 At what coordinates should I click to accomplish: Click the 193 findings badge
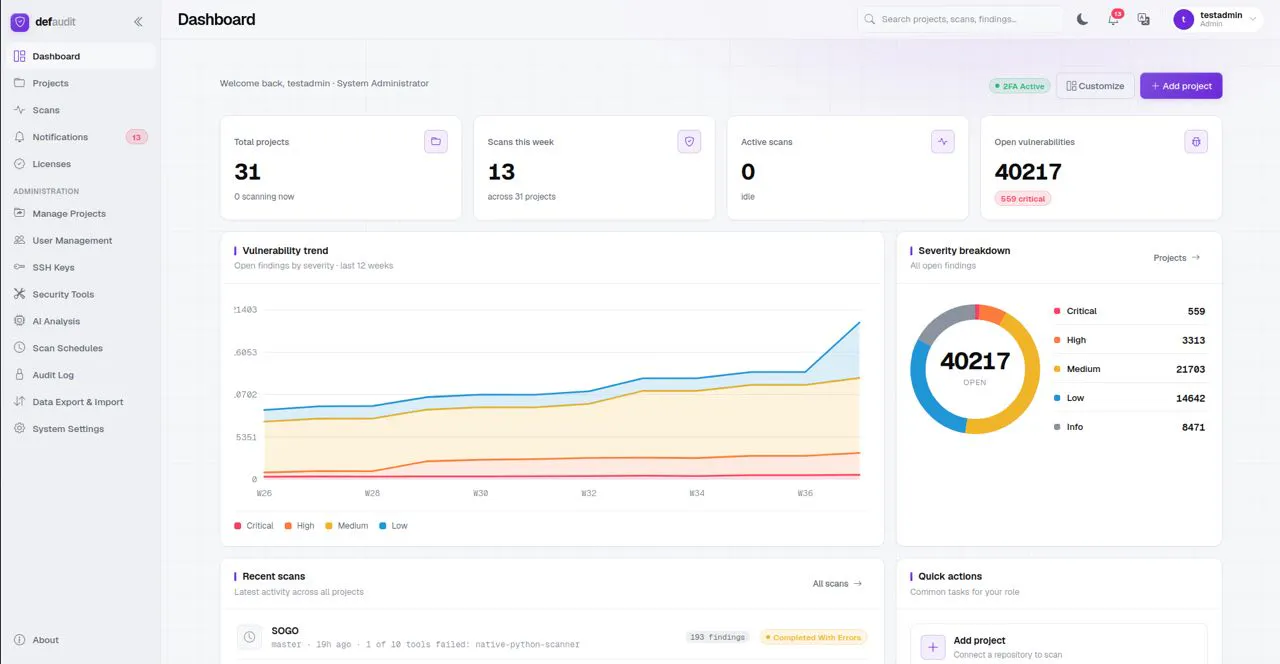click(x=718, y=637)
